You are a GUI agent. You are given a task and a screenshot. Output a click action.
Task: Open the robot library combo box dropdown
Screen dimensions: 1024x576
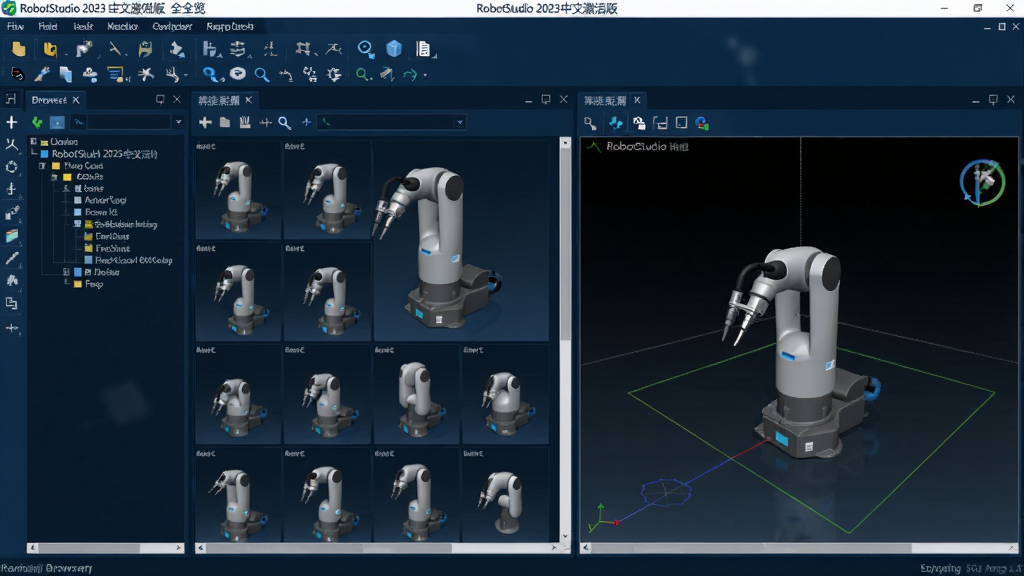click(460, 122)
